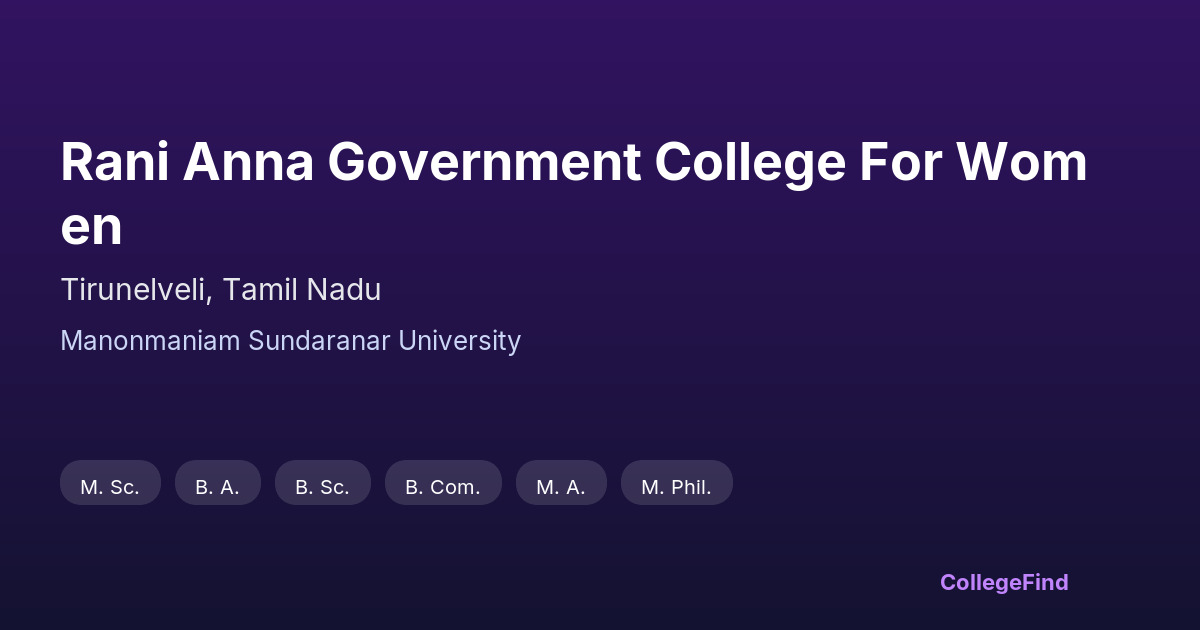
Task: Click the word University in affiliation text
Action: click(459, 341)
